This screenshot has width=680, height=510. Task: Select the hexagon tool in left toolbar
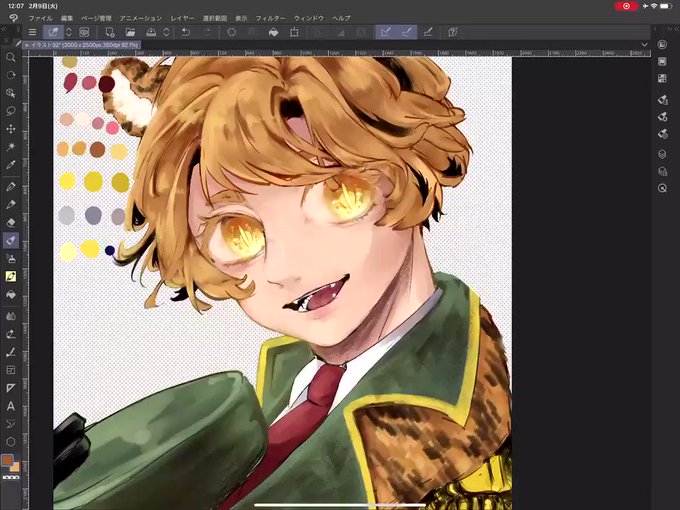[11, 442]
